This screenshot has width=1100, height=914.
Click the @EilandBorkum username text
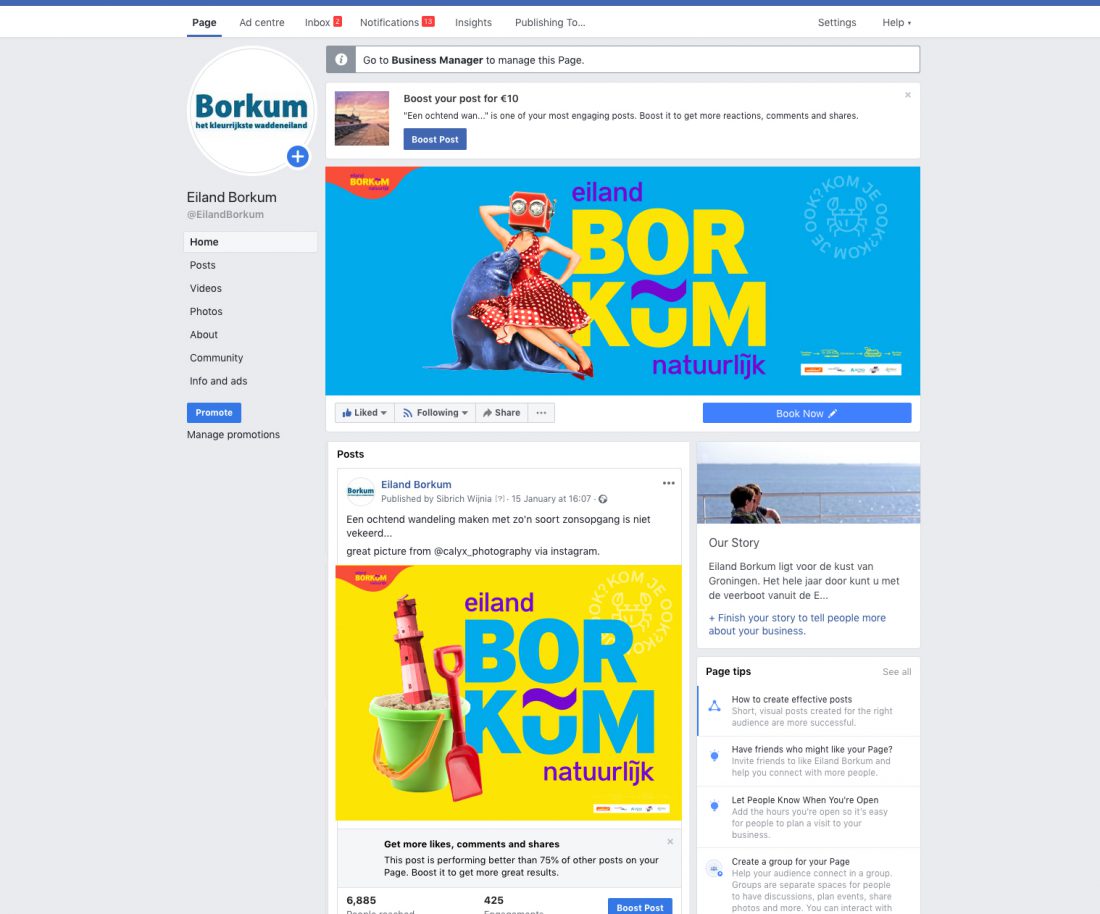[225, 215]
